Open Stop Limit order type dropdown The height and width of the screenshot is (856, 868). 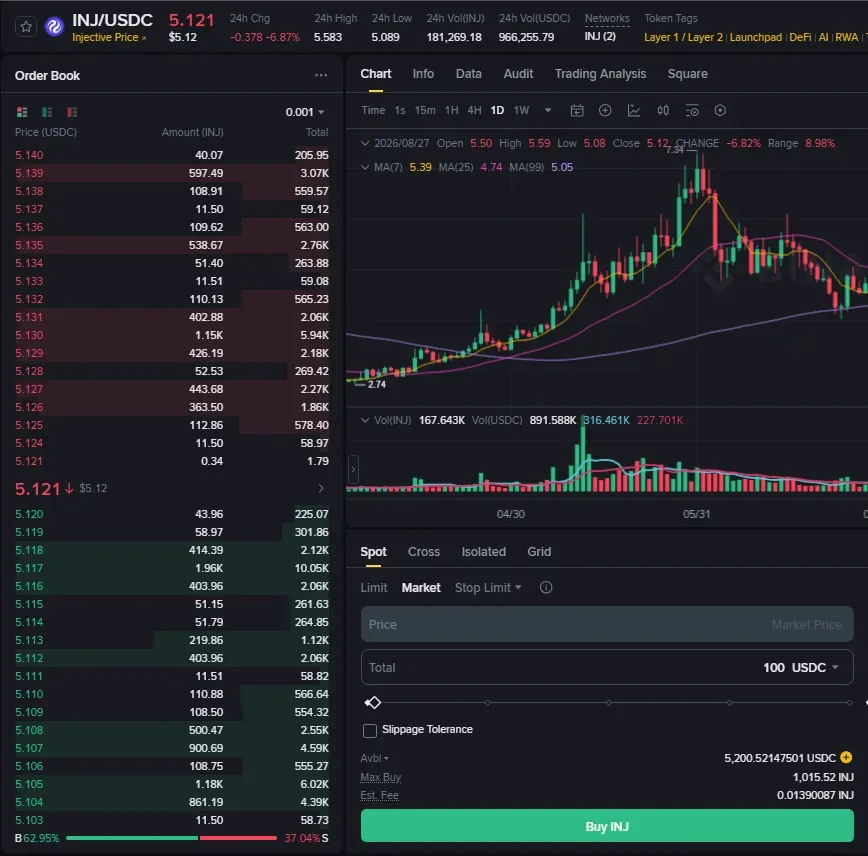click(488, 587)
